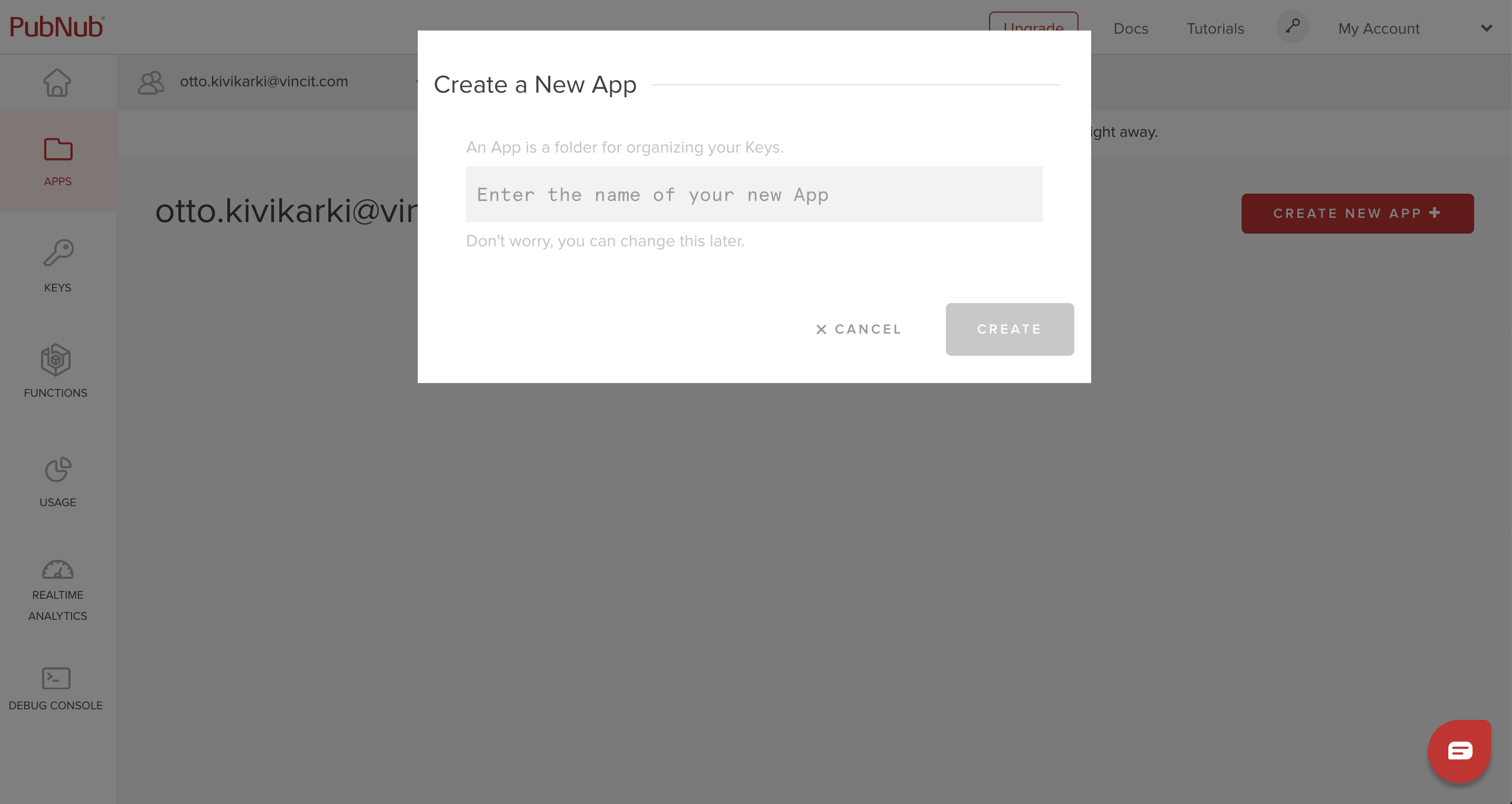Click the Realtime Analytics icon in sidebar
Image resolution: width=1512 pixels, height=804 pixels.
click(x=57, y=570)
